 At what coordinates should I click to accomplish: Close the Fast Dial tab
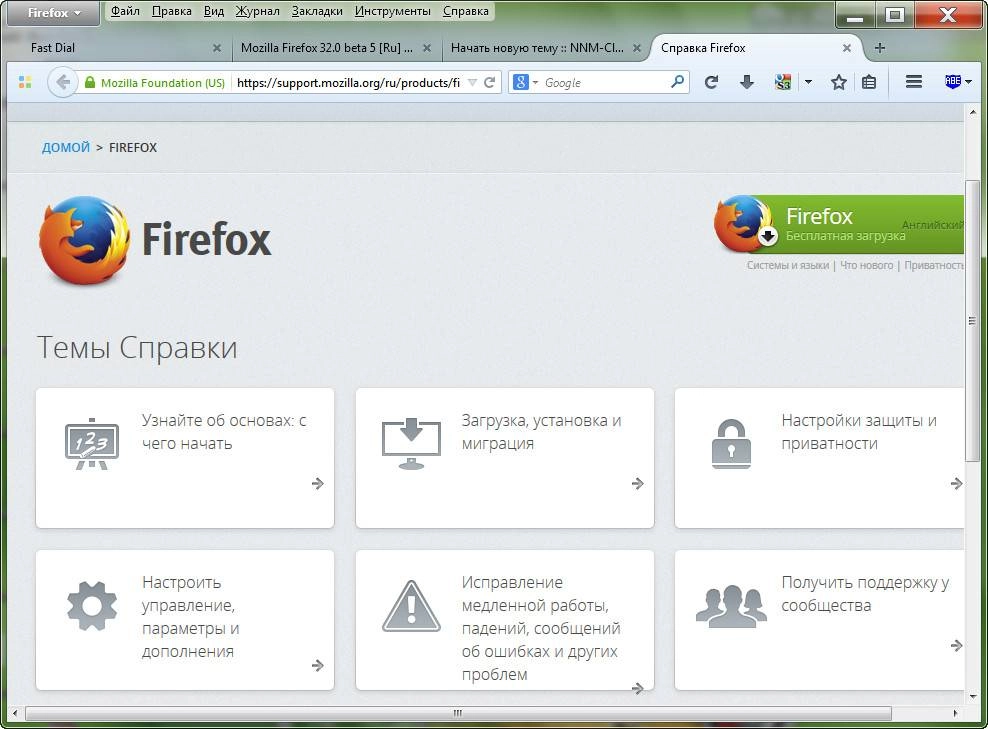(217, 48)
